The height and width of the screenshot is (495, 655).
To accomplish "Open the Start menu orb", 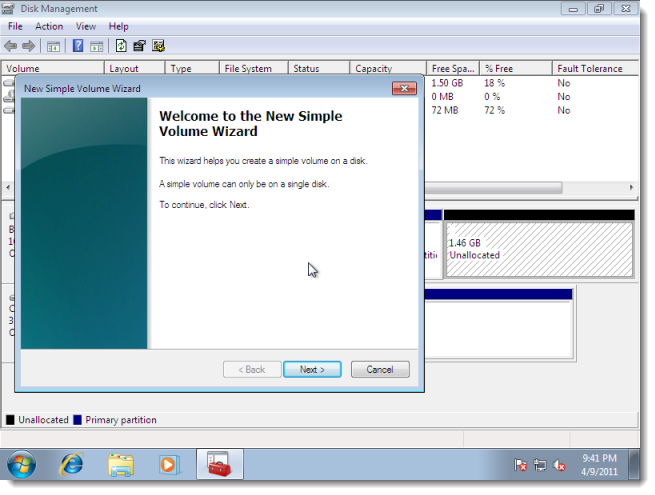I will [x=21, y=464].
